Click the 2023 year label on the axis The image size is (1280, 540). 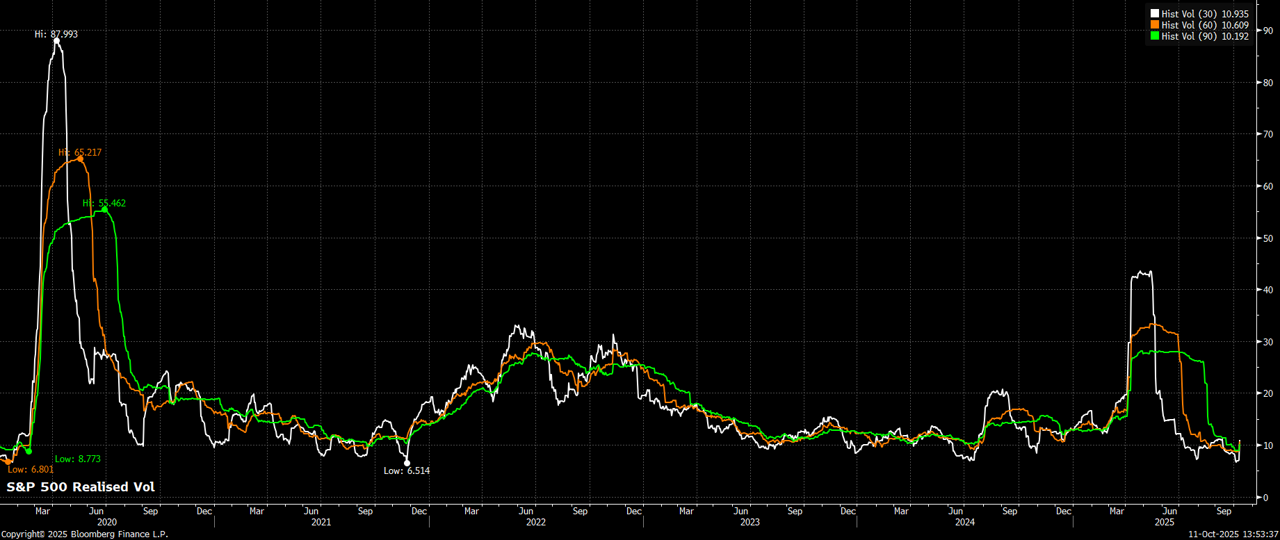click(750, 521)
